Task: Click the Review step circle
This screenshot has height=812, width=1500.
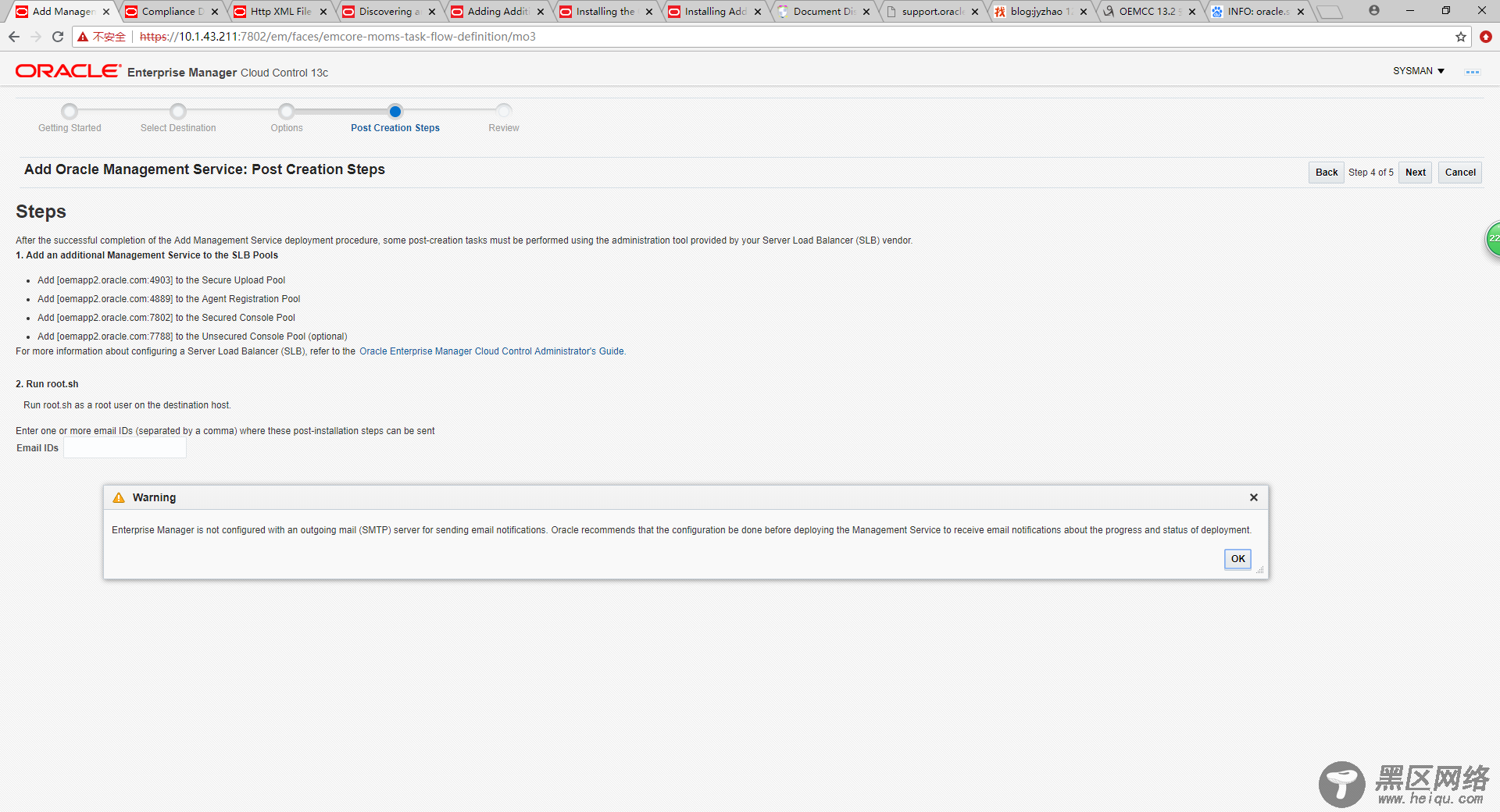Action: click(504, 111)
